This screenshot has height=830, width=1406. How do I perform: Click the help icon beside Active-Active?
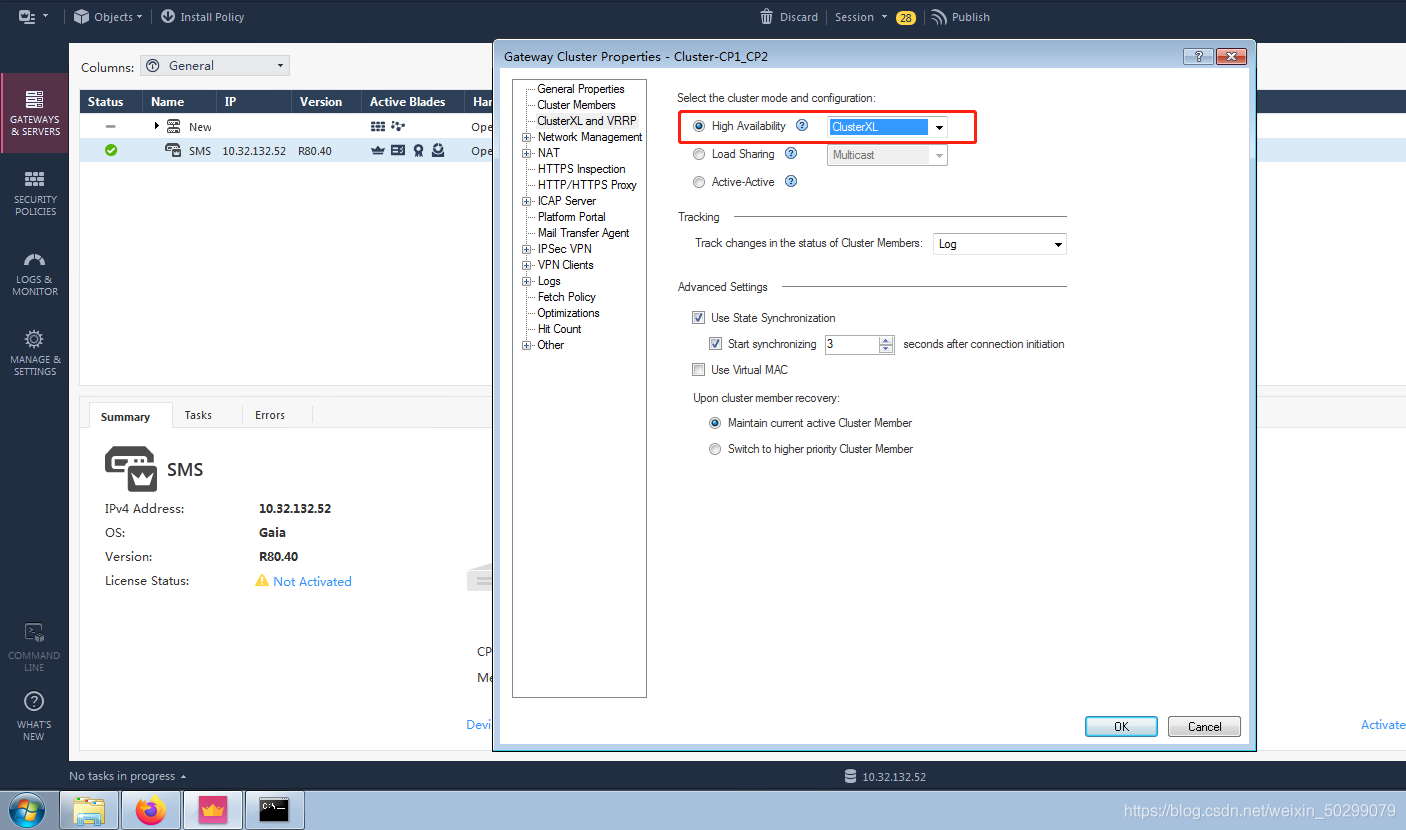791,182
